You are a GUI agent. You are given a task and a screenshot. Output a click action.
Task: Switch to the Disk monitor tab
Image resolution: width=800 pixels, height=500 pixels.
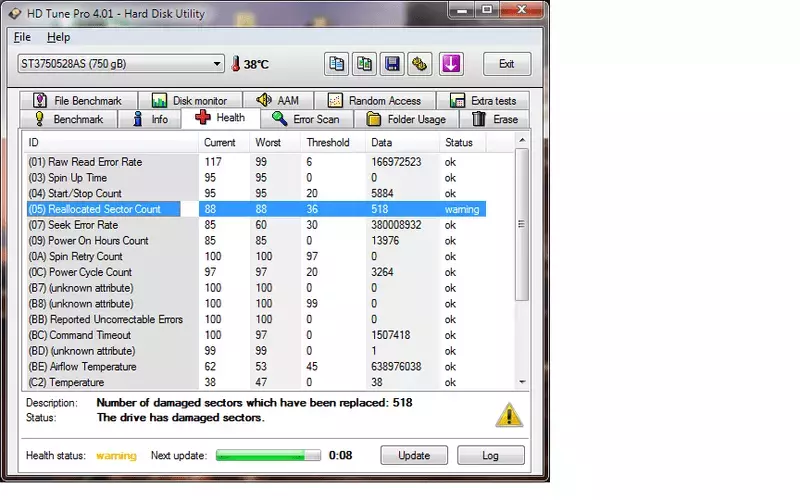pos(190,101)
